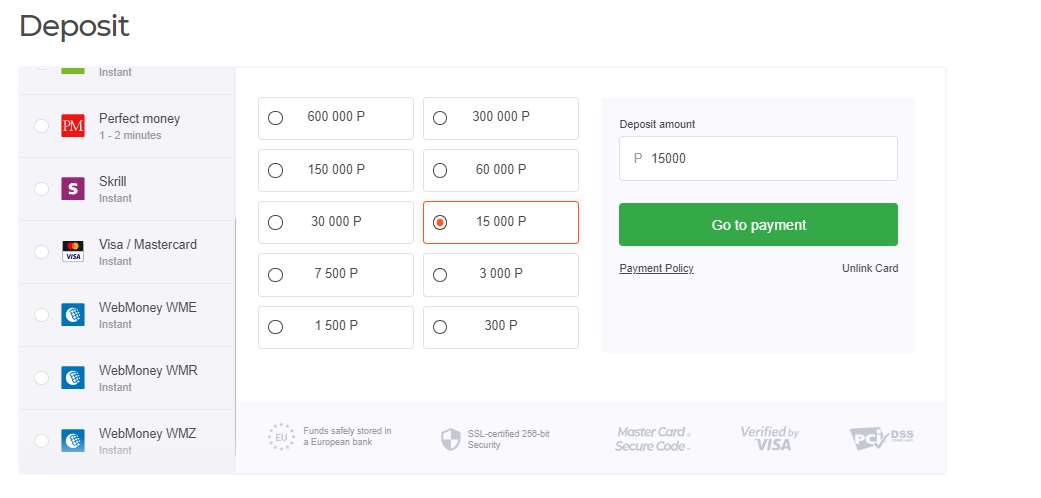Screen dimensions: 1041x498
Task: Click the Verified by Visa logo
Action: pos(769,438)
